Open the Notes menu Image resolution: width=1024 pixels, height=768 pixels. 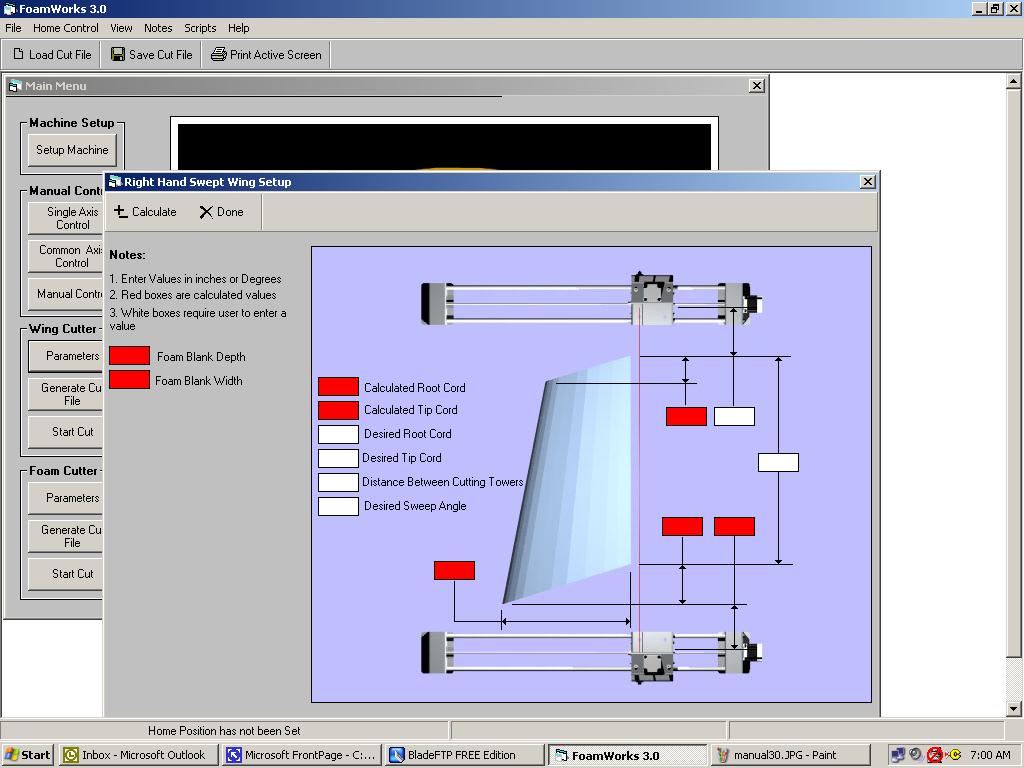(x=157, y=28)
